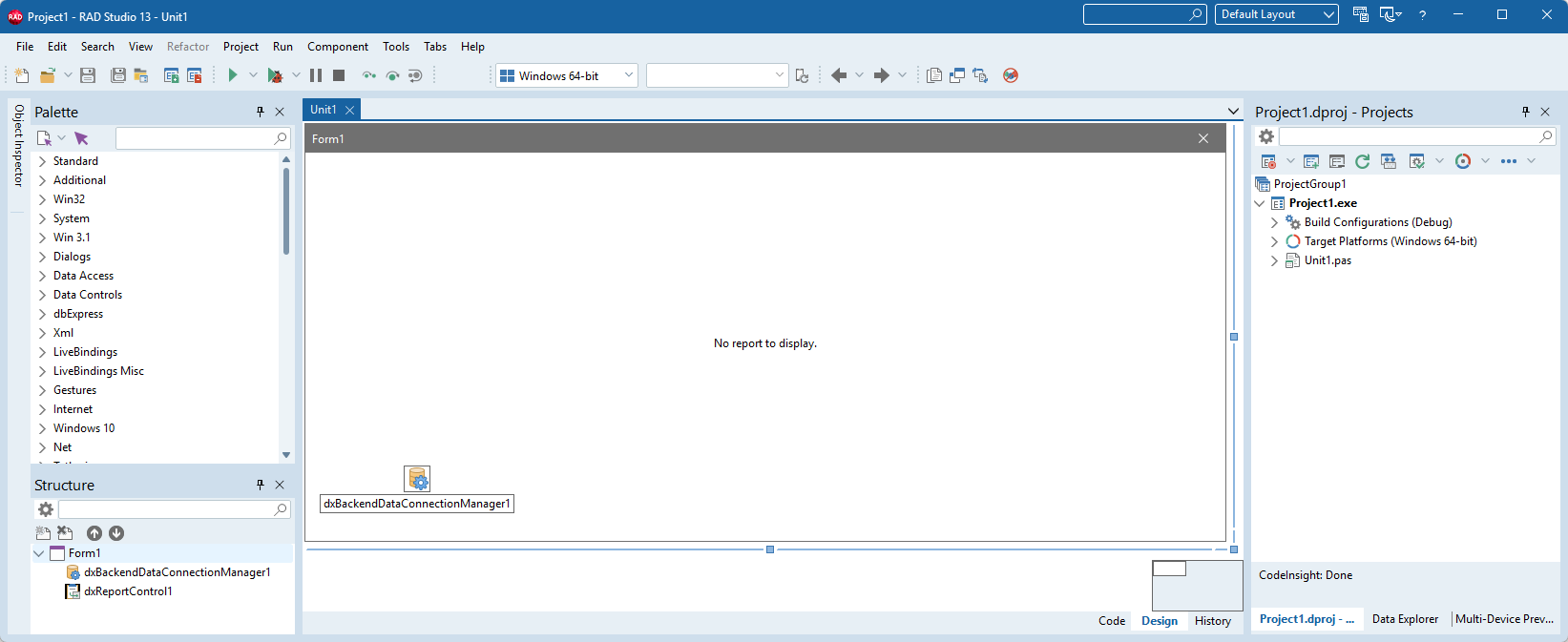Open the Projects panel gear settings
Image resolution: width=1568 pixels, height=642 pixels.
(1266, 136)
